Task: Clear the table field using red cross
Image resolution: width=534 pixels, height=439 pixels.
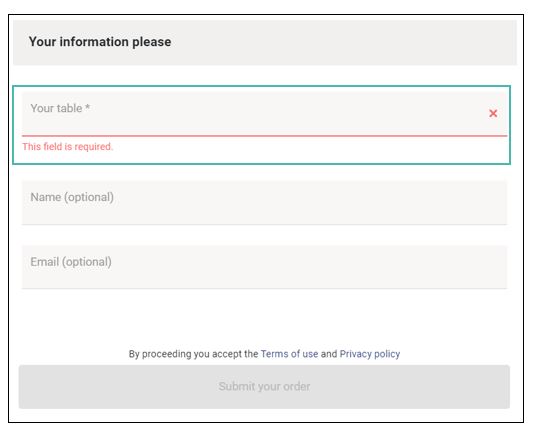Action: [493, 113]
